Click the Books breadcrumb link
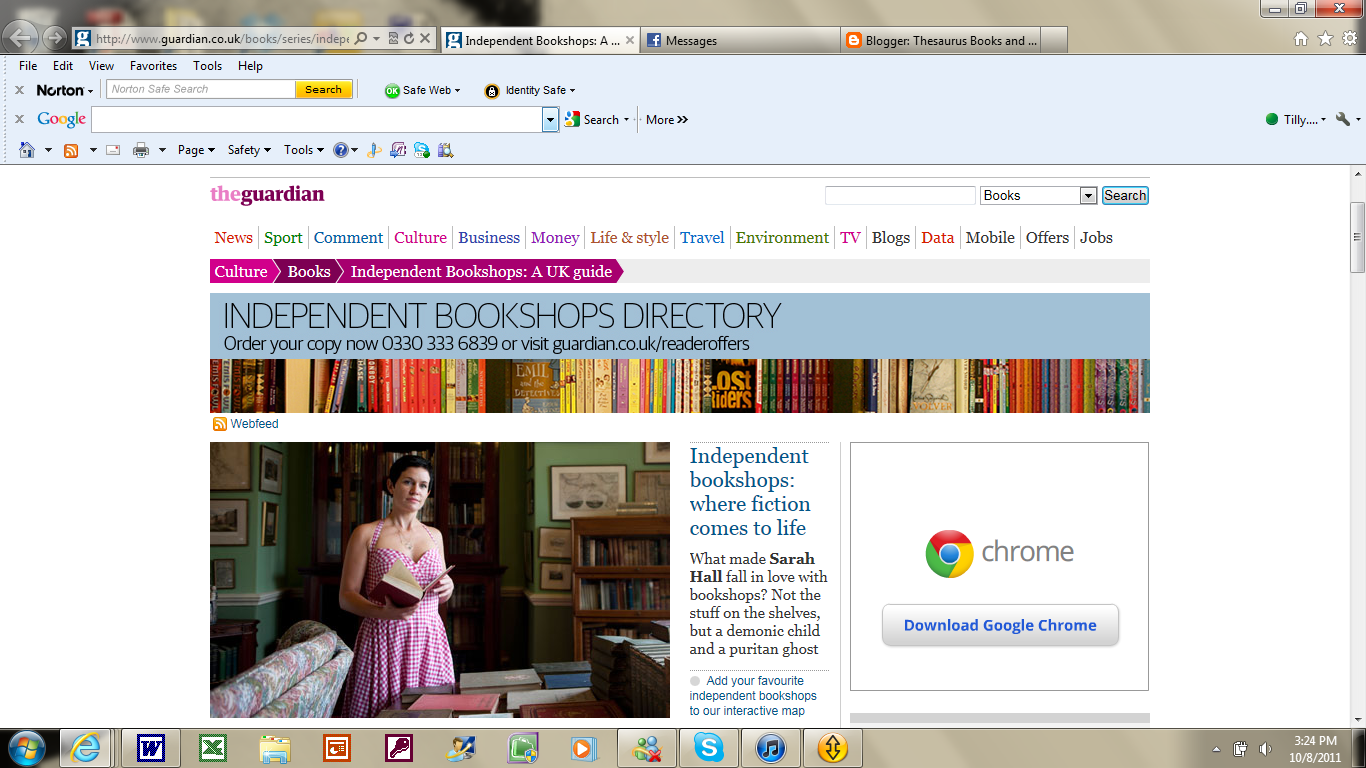1366x768 pixels. (x=309, y=272)
